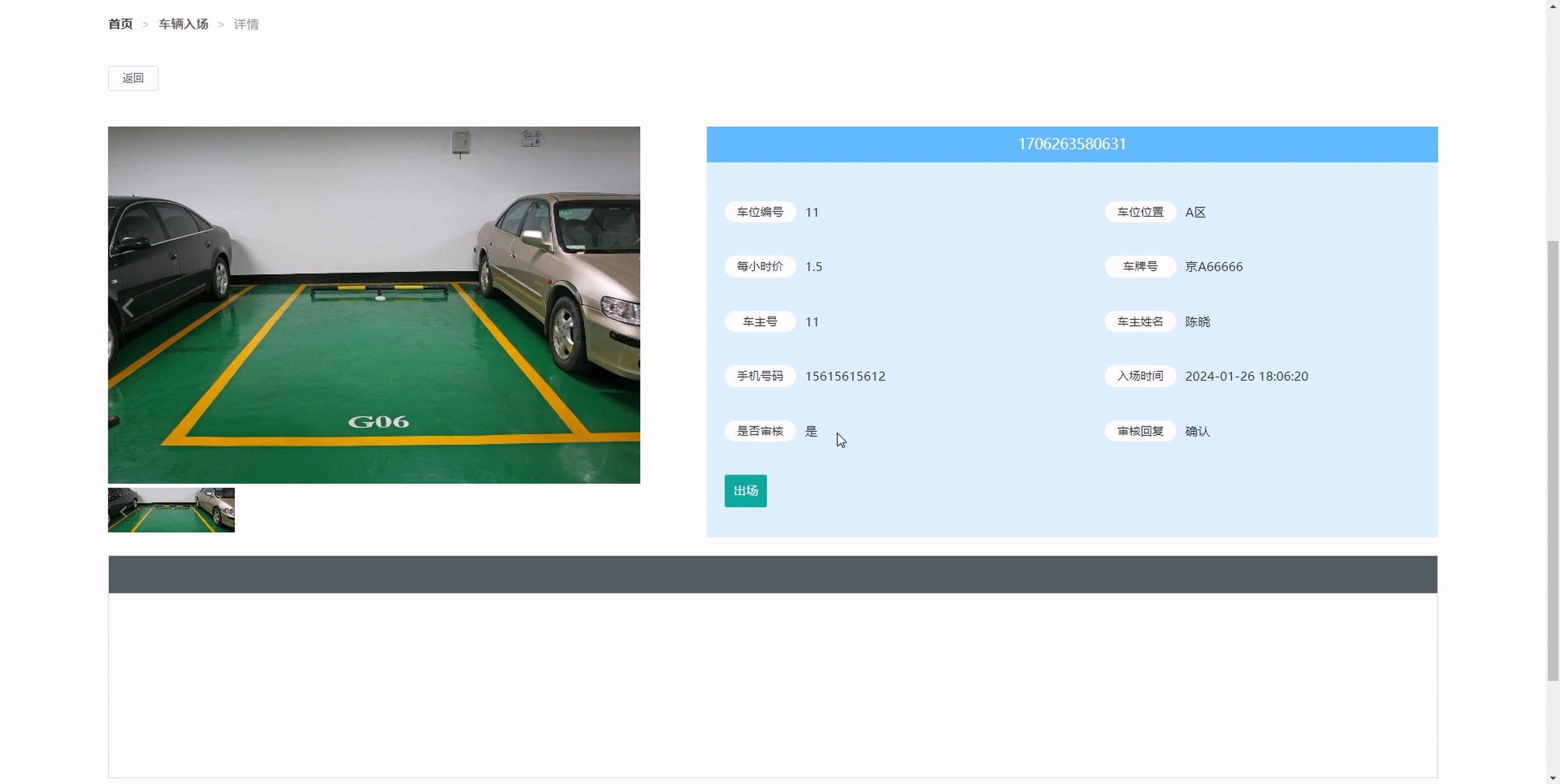Open 车辆入场 breadcrumb link

183,24
